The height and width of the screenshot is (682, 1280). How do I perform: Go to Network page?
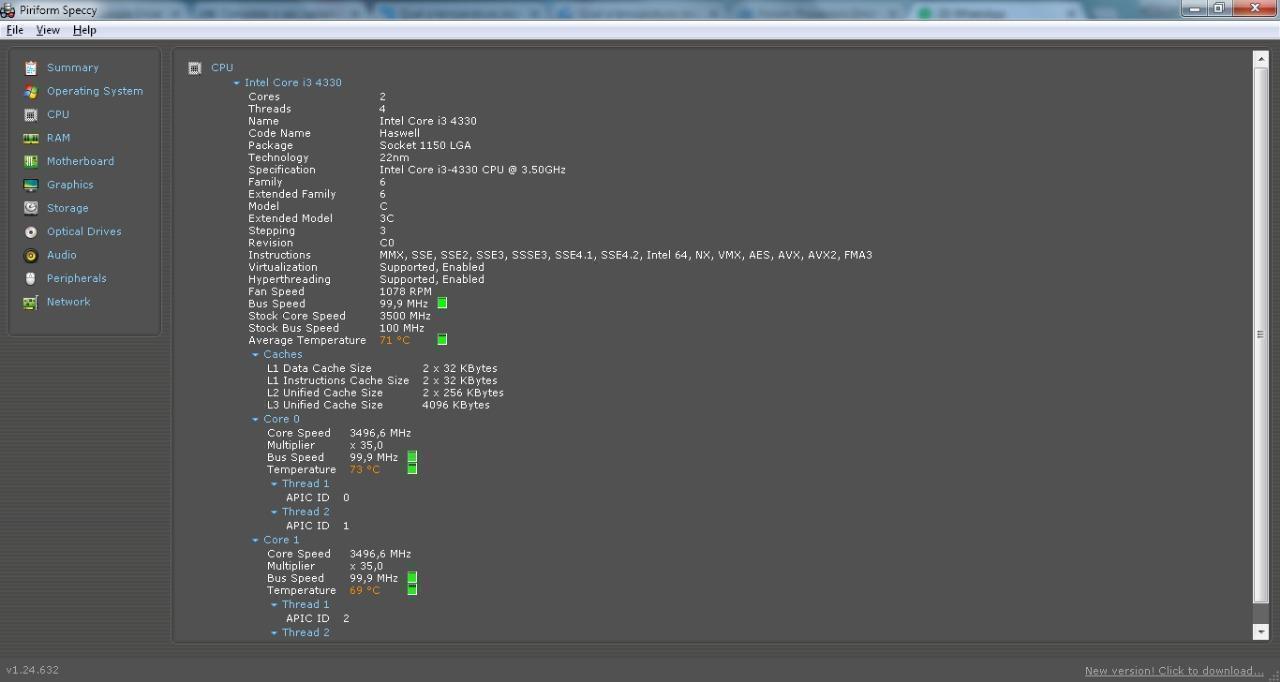point(68,302)
